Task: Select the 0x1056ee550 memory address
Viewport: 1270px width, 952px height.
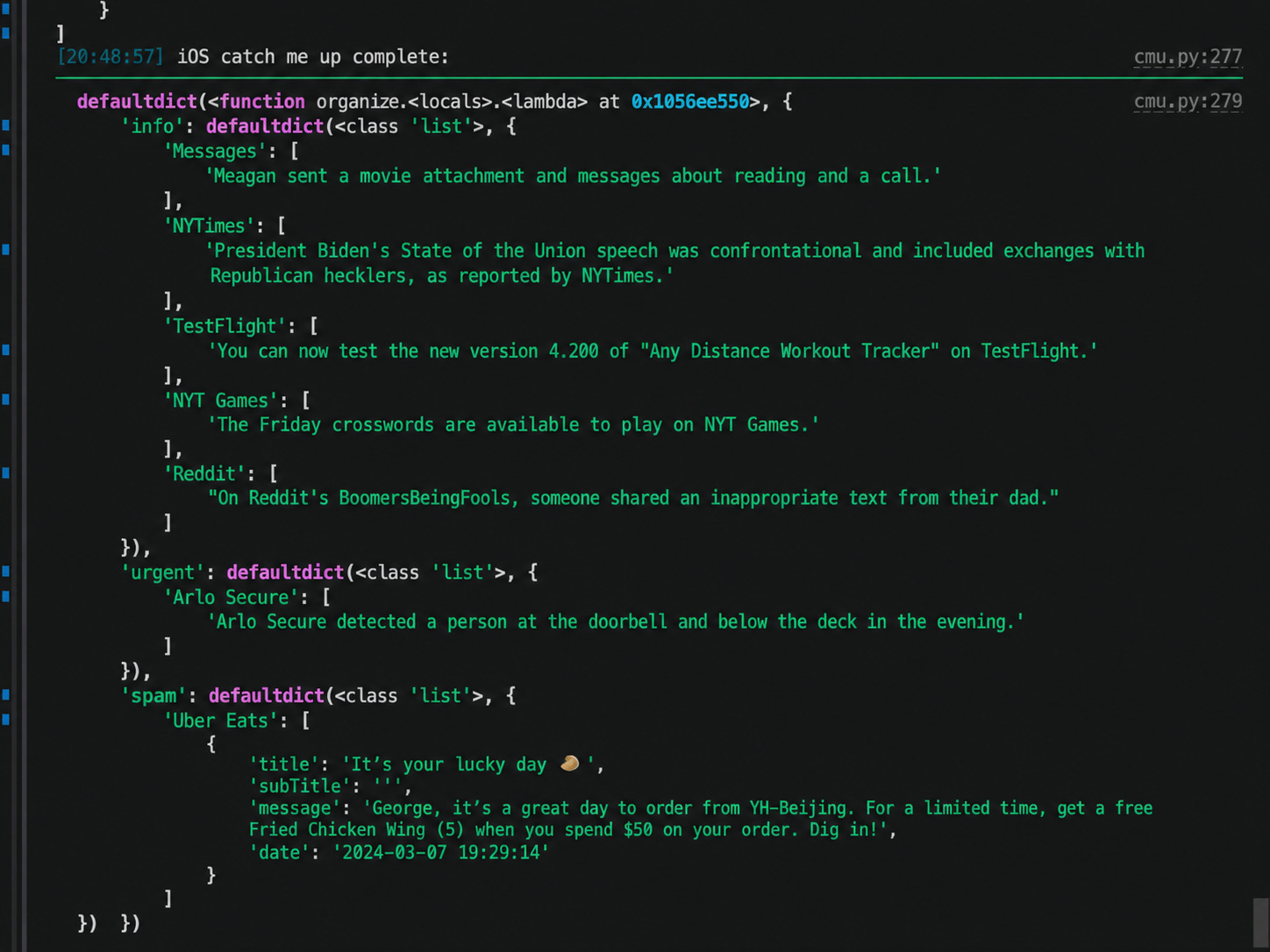Action: (690, 102)
